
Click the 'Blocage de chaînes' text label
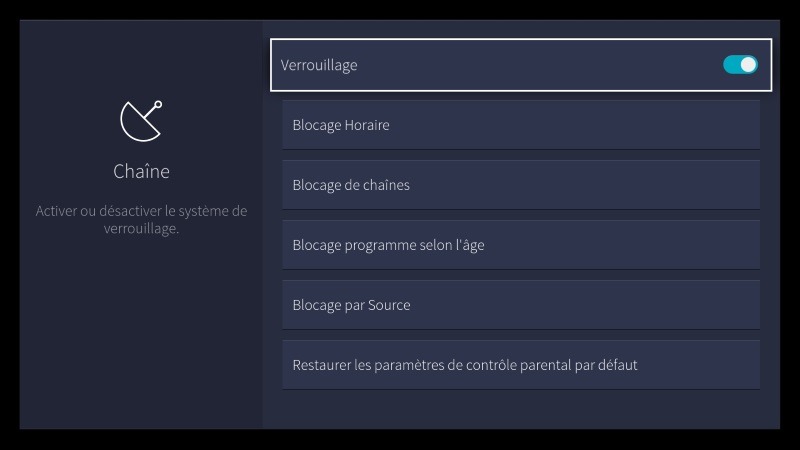pos(351,185)
